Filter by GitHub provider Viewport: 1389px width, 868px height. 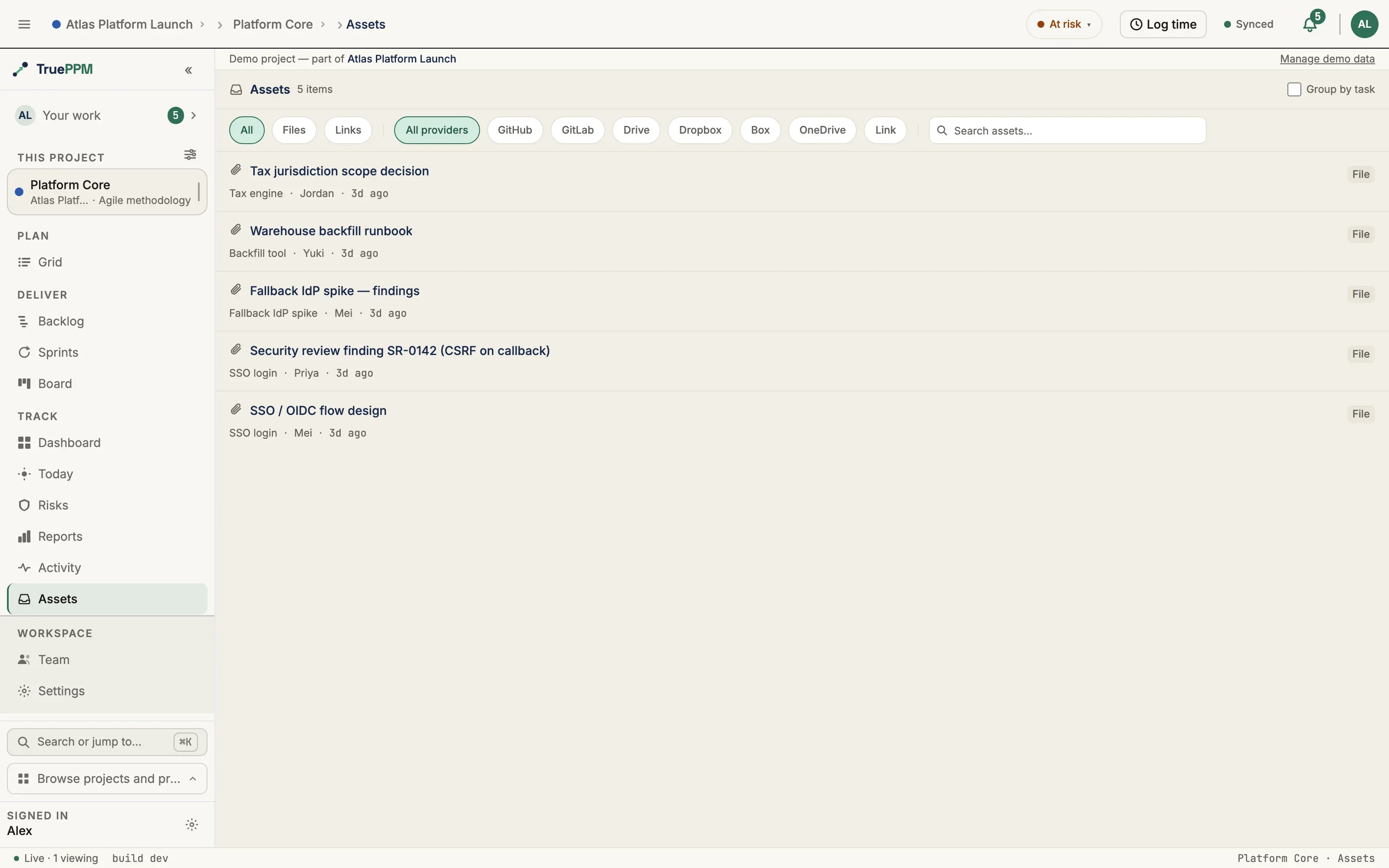515,130
